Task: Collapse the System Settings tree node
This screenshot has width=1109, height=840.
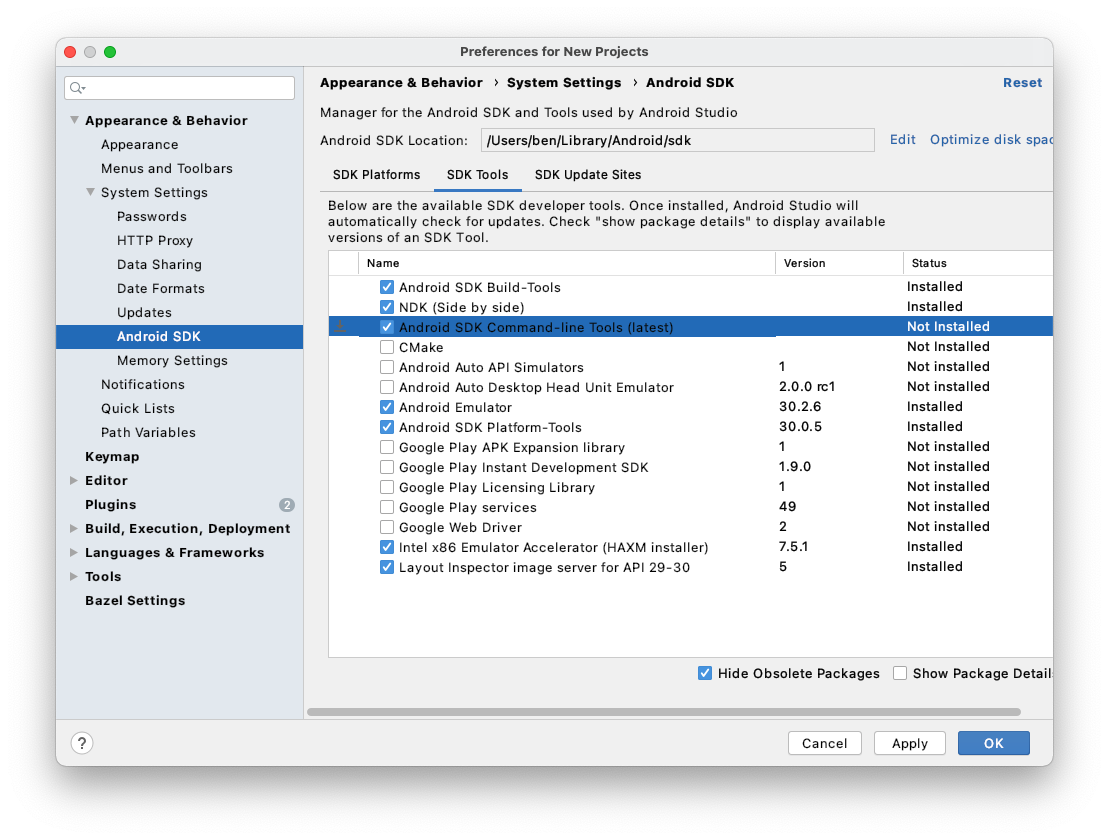Action: tap(91, 192)
